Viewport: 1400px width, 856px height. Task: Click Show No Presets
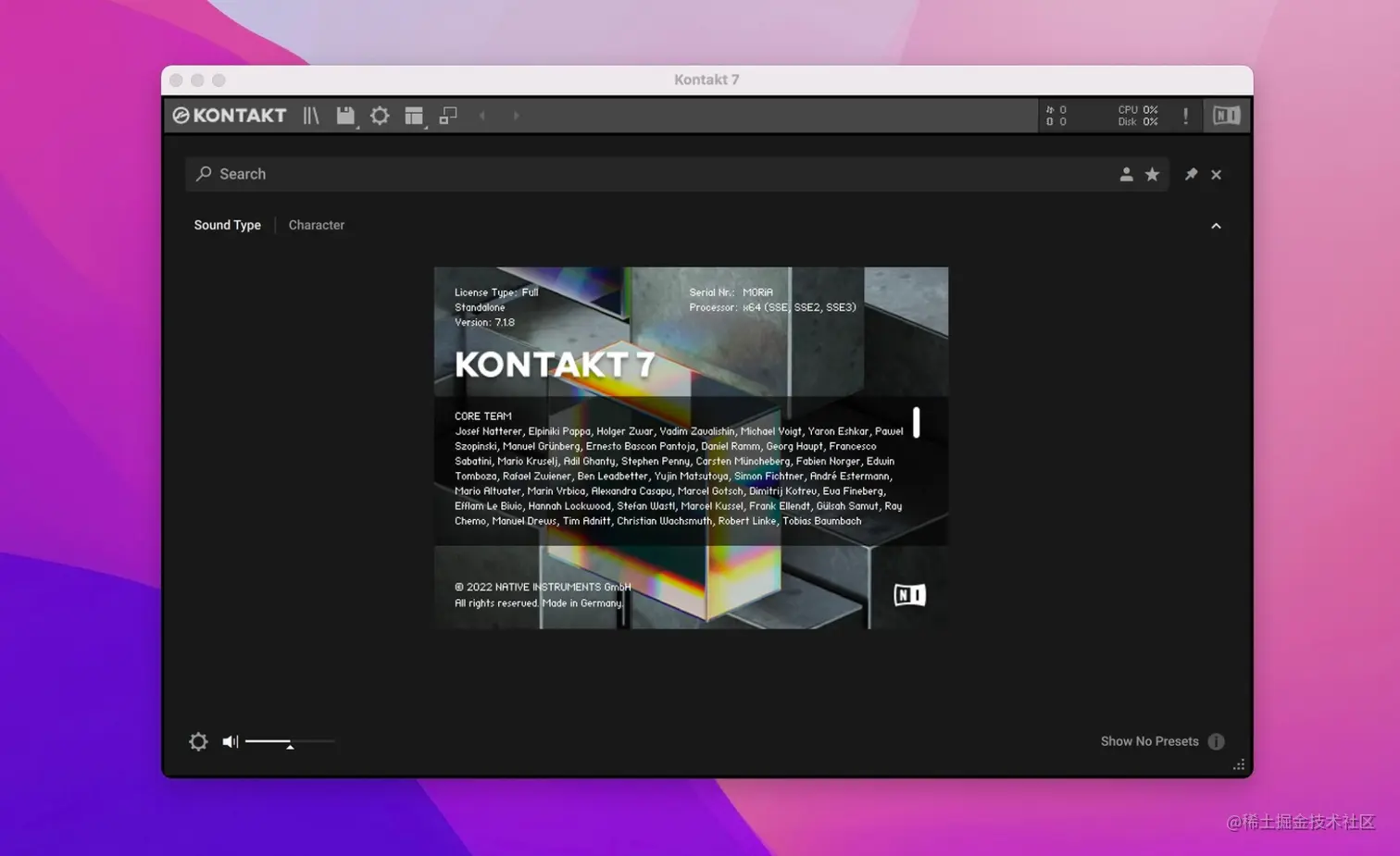click(x=1149, y=741)
